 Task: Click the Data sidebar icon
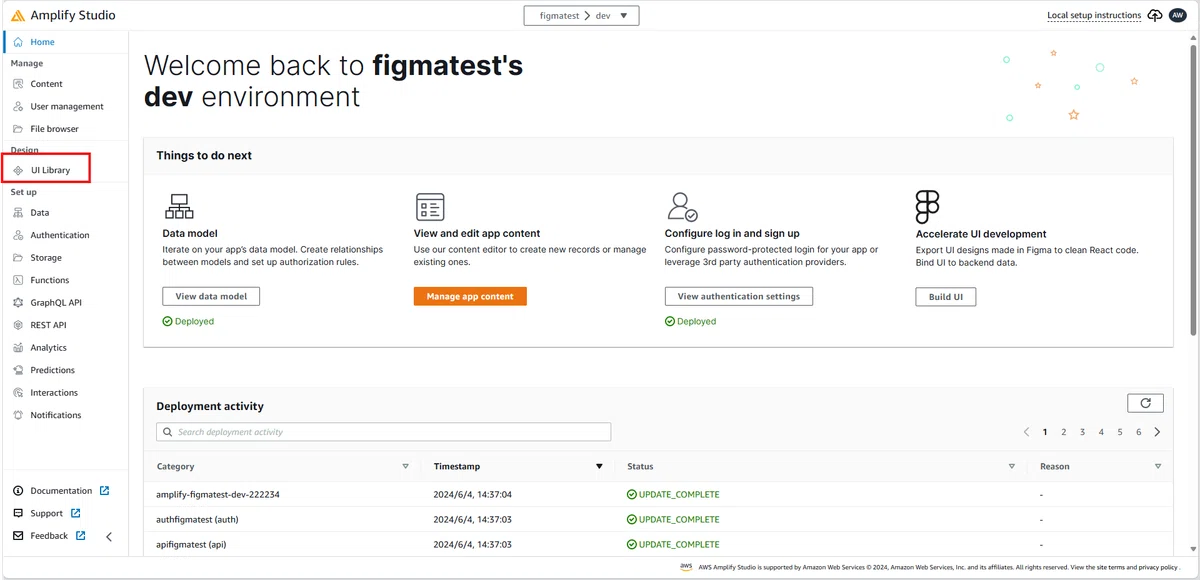click(18, 213)
